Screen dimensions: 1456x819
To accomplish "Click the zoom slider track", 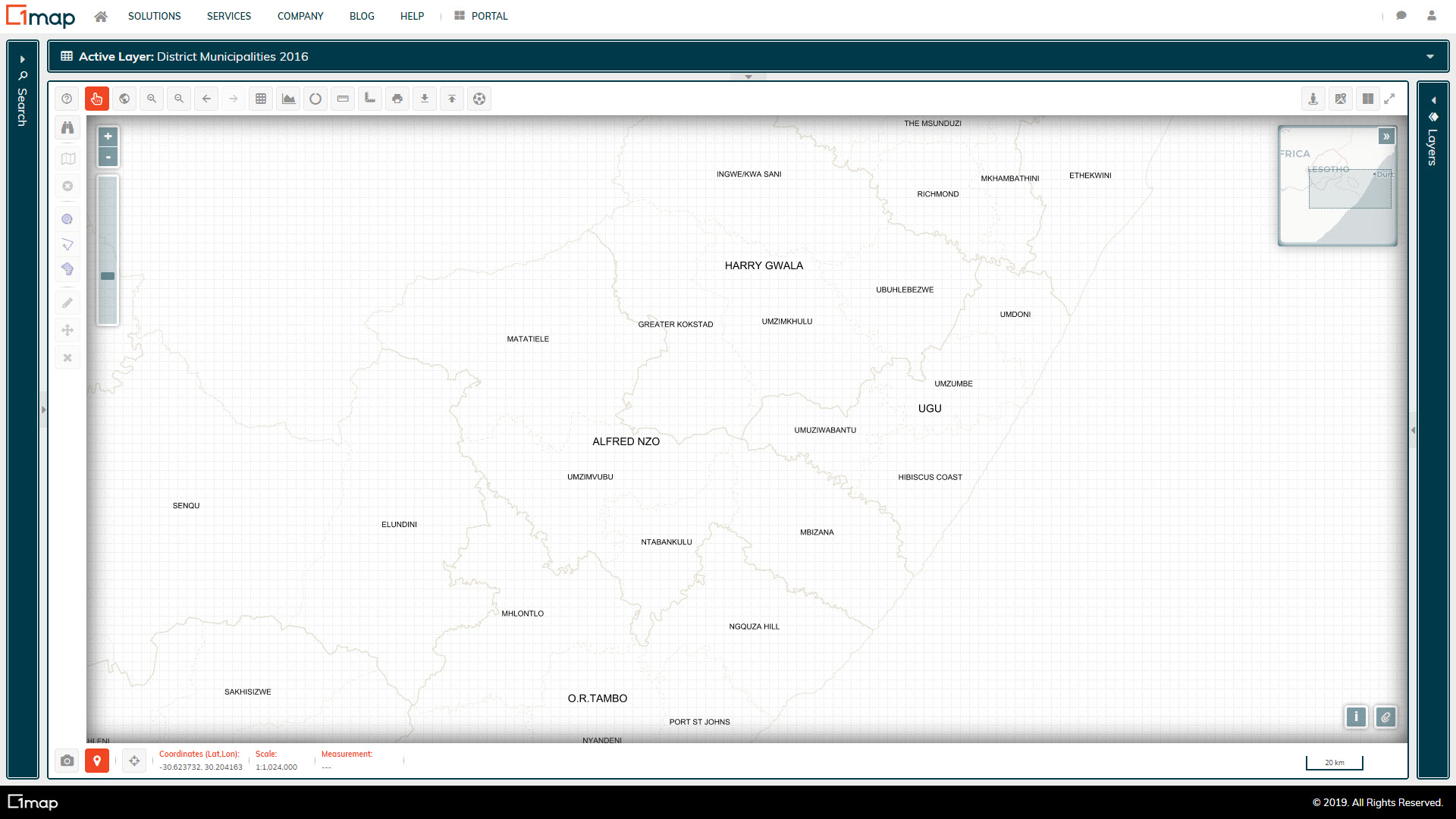I will click(108, 250).
